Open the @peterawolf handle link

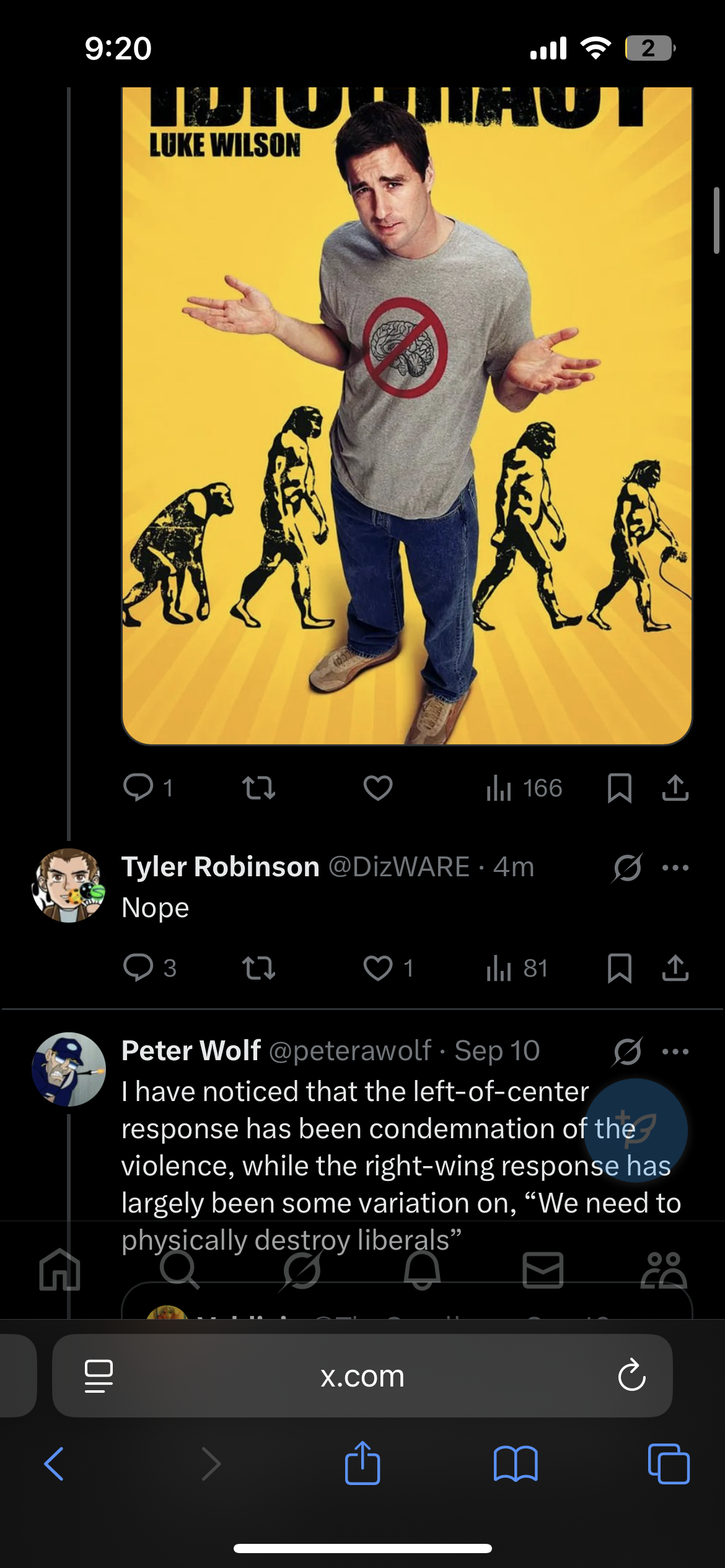[350, 1051]
